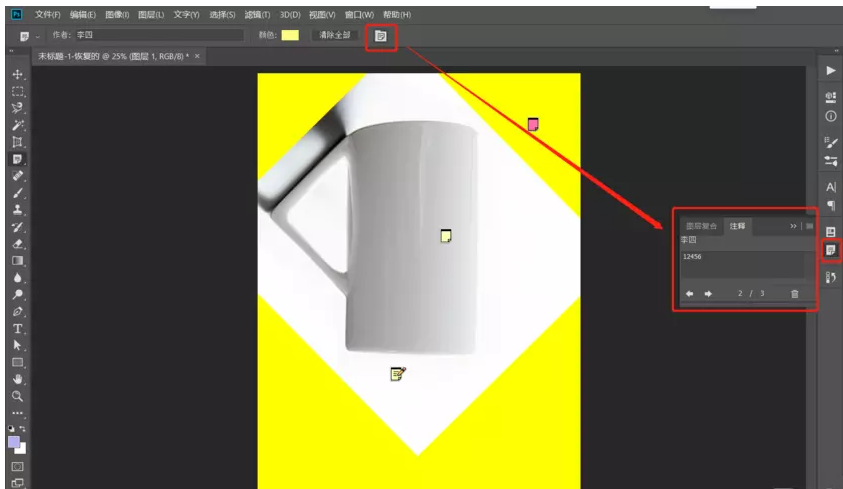
Task: Select the Horizontal Type tool
Action: pyautogui.click(x=17, y=328)
